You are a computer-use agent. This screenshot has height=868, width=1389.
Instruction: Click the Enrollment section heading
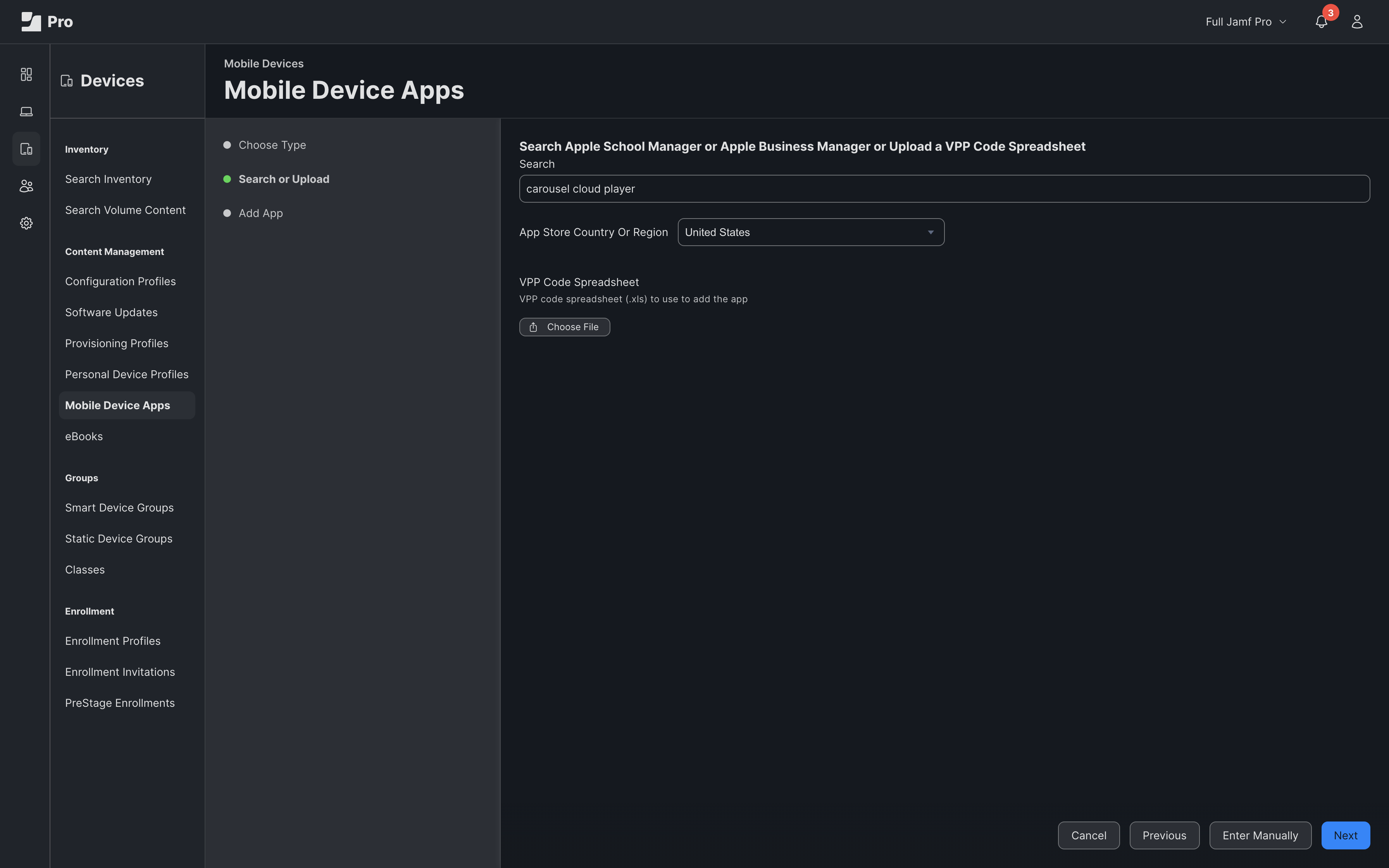89,611
